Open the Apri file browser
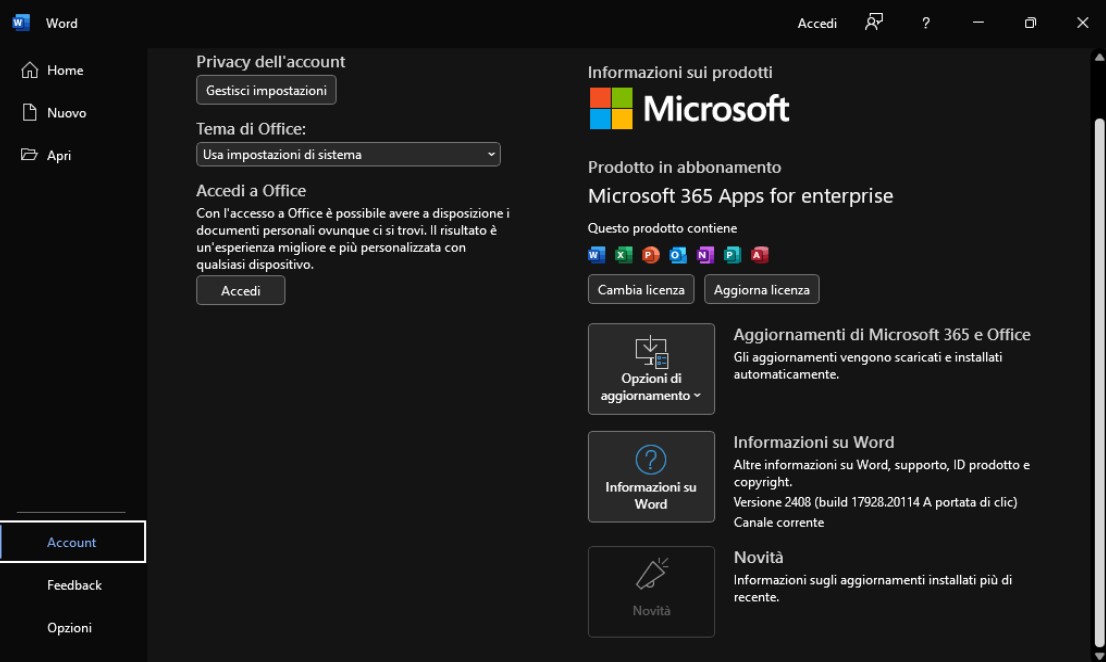Image resolution: width=1106 pixels, height=662 pixels. pyautogui.click(x=73, y=155)
